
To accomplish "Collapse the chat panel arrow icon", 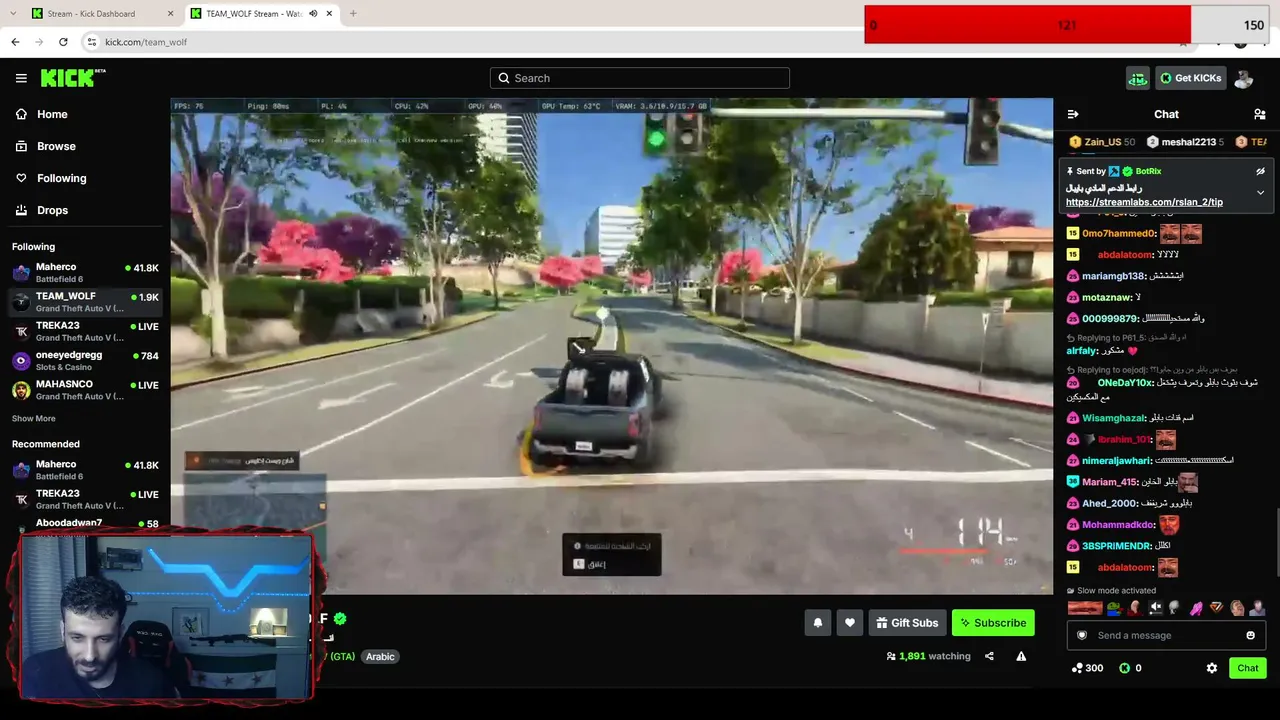I will [1073, 114].
